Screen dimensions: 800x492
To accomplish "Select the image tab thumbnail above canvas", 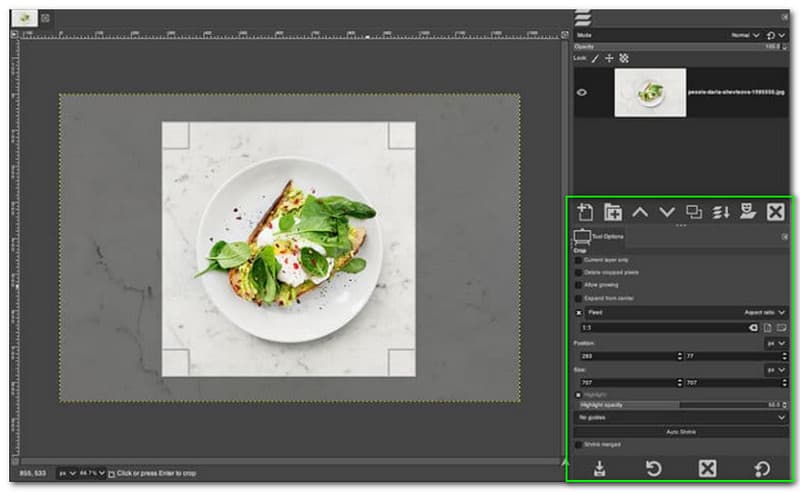I will point(23,18).
